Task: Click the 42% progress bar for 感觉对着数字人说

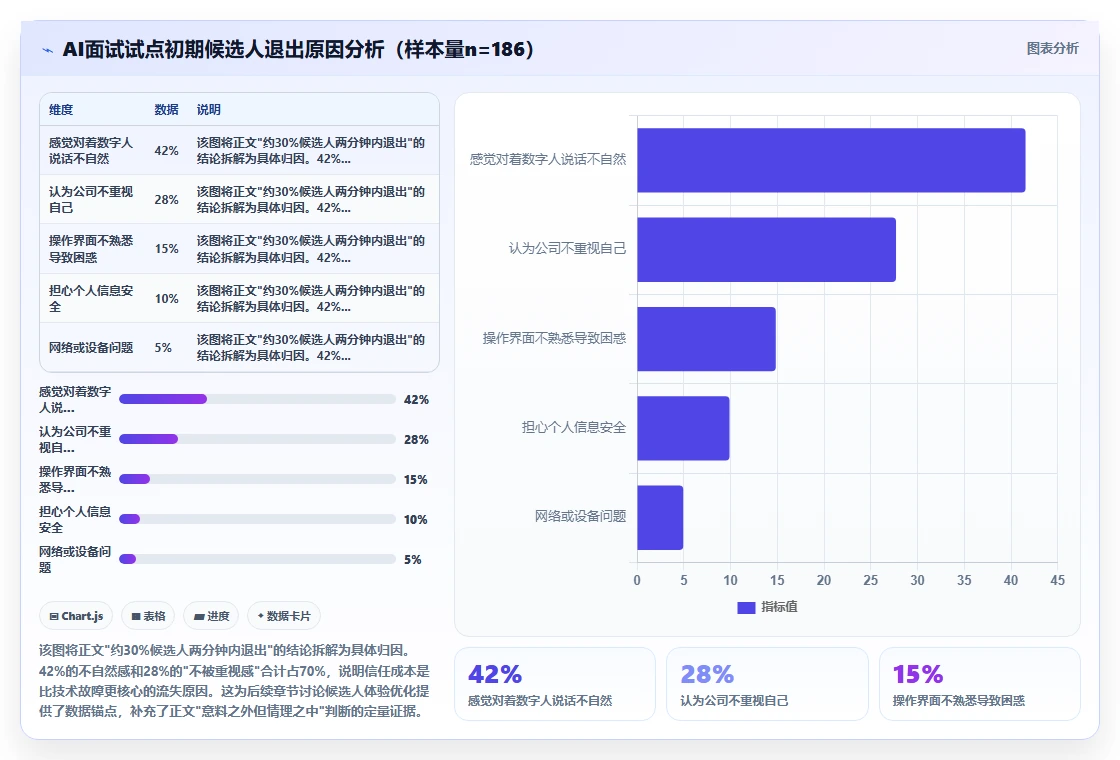Action: coord(257,399)
